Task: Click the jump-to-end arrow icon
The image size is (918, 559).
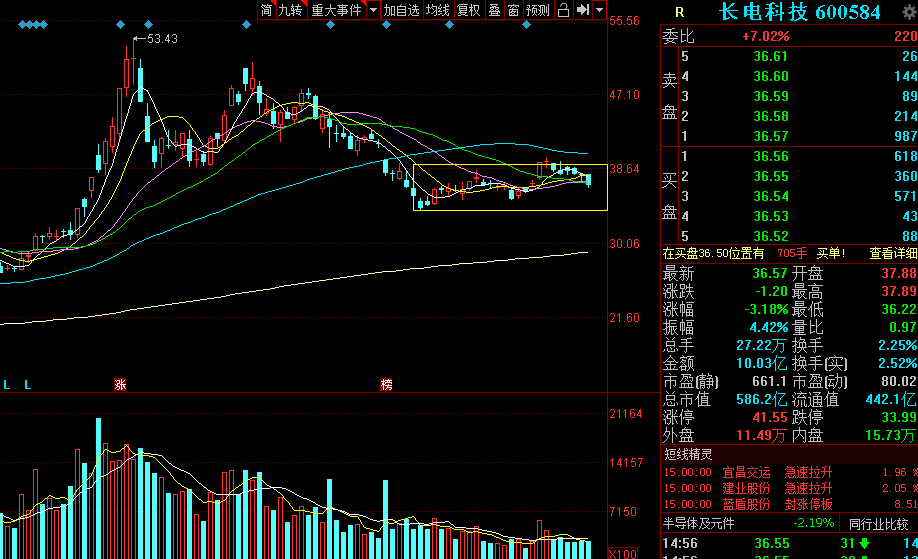Action: (x=583, y=10)
